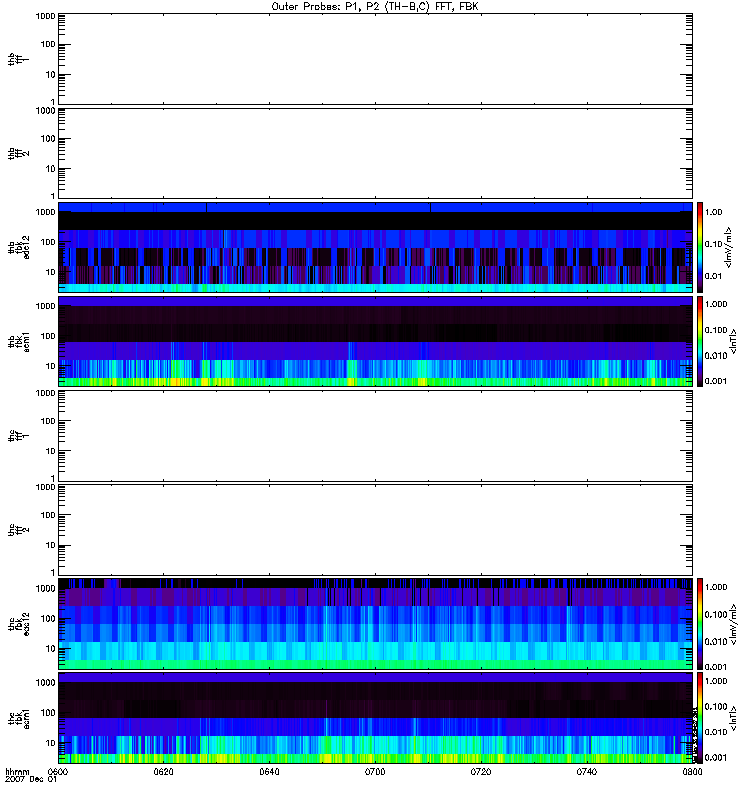Click the 0600 time axis label

(58, 771)
